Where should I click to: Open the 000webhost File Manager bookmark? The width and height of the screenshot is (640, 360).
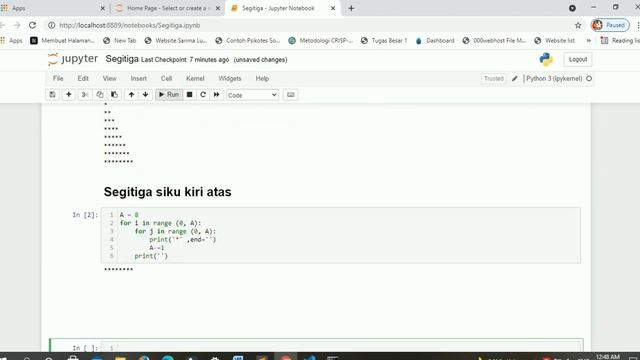click(x=494, y=40)
